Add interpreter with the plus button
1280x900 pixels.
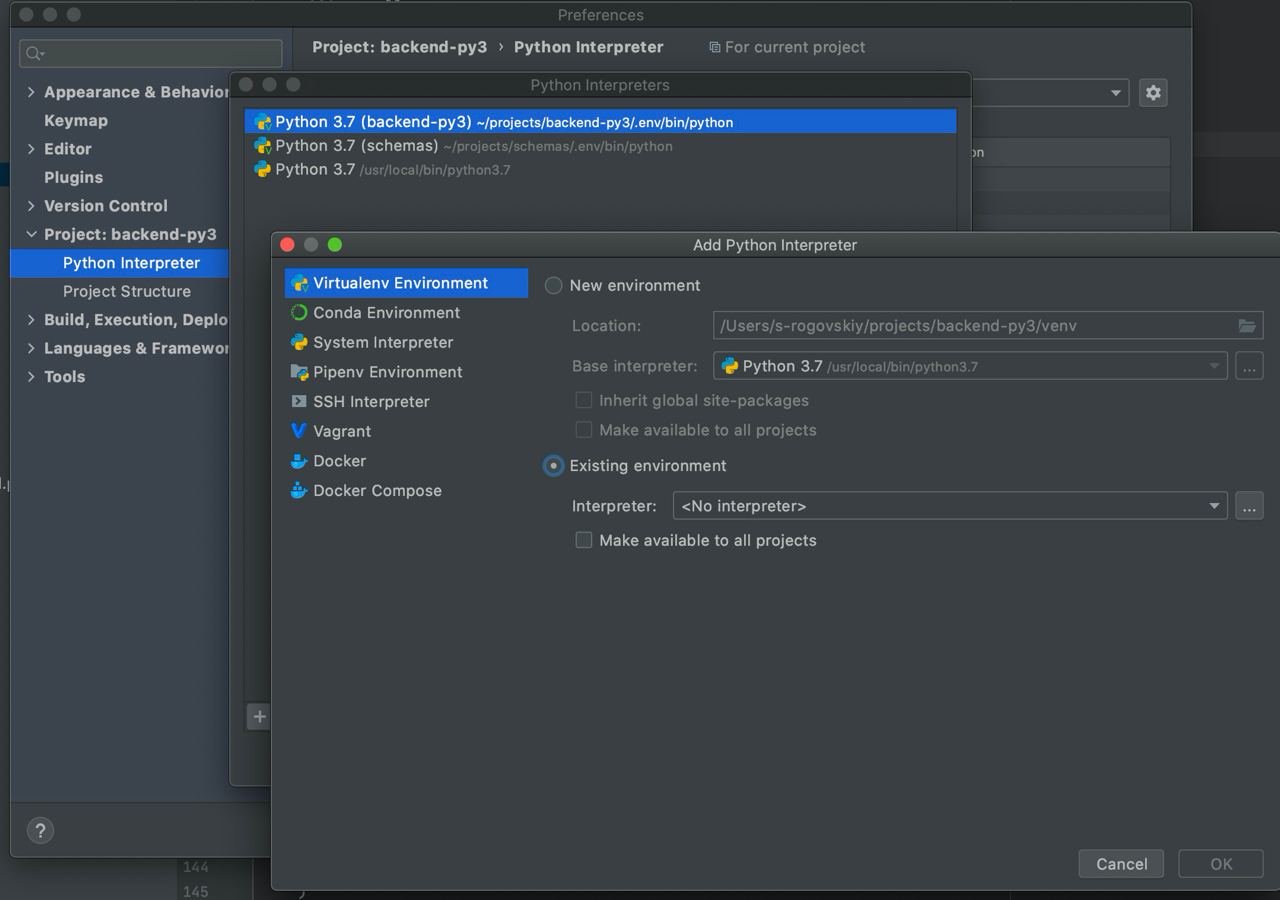pos(259,716)
